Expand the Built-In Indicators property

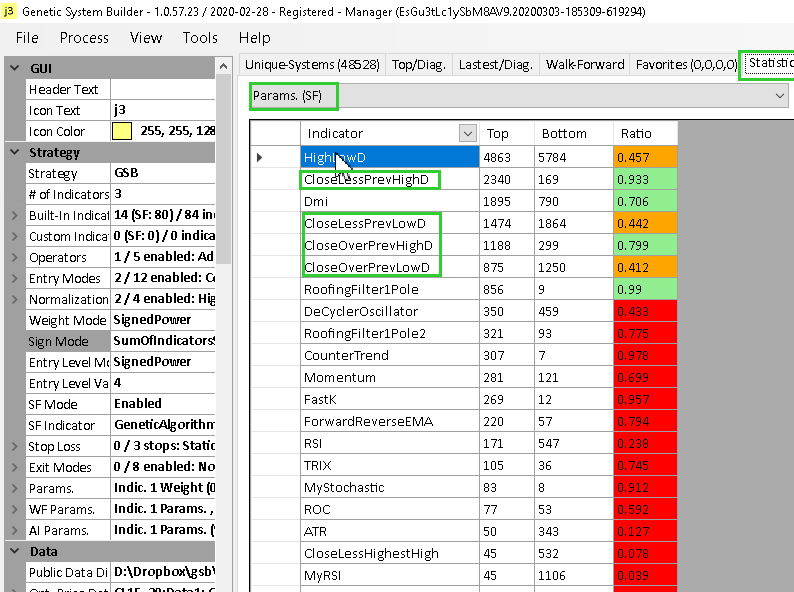(14, 216)
